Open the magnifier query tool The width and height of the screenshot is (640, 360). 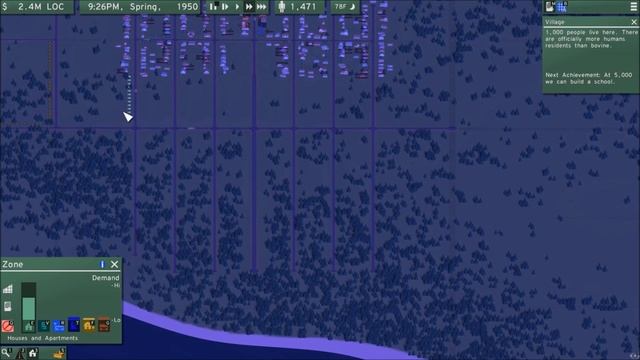pyautogui.click(x=5, y=353)
